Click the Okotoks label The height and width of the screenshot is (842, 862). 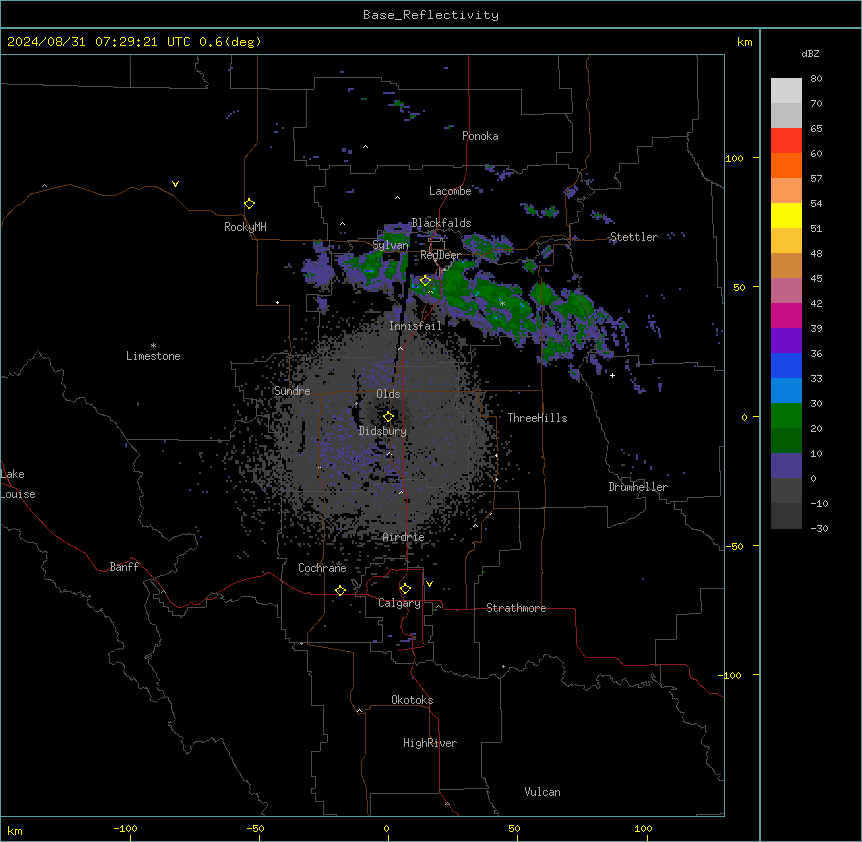tap(412, 700)
